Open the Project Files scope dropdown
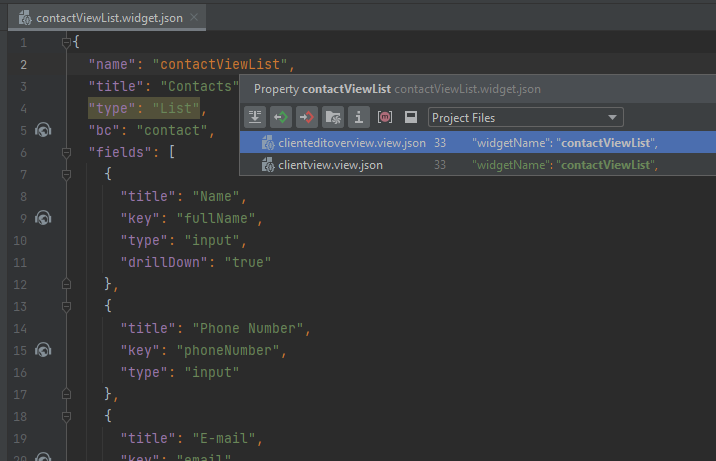 click(526, 118)
